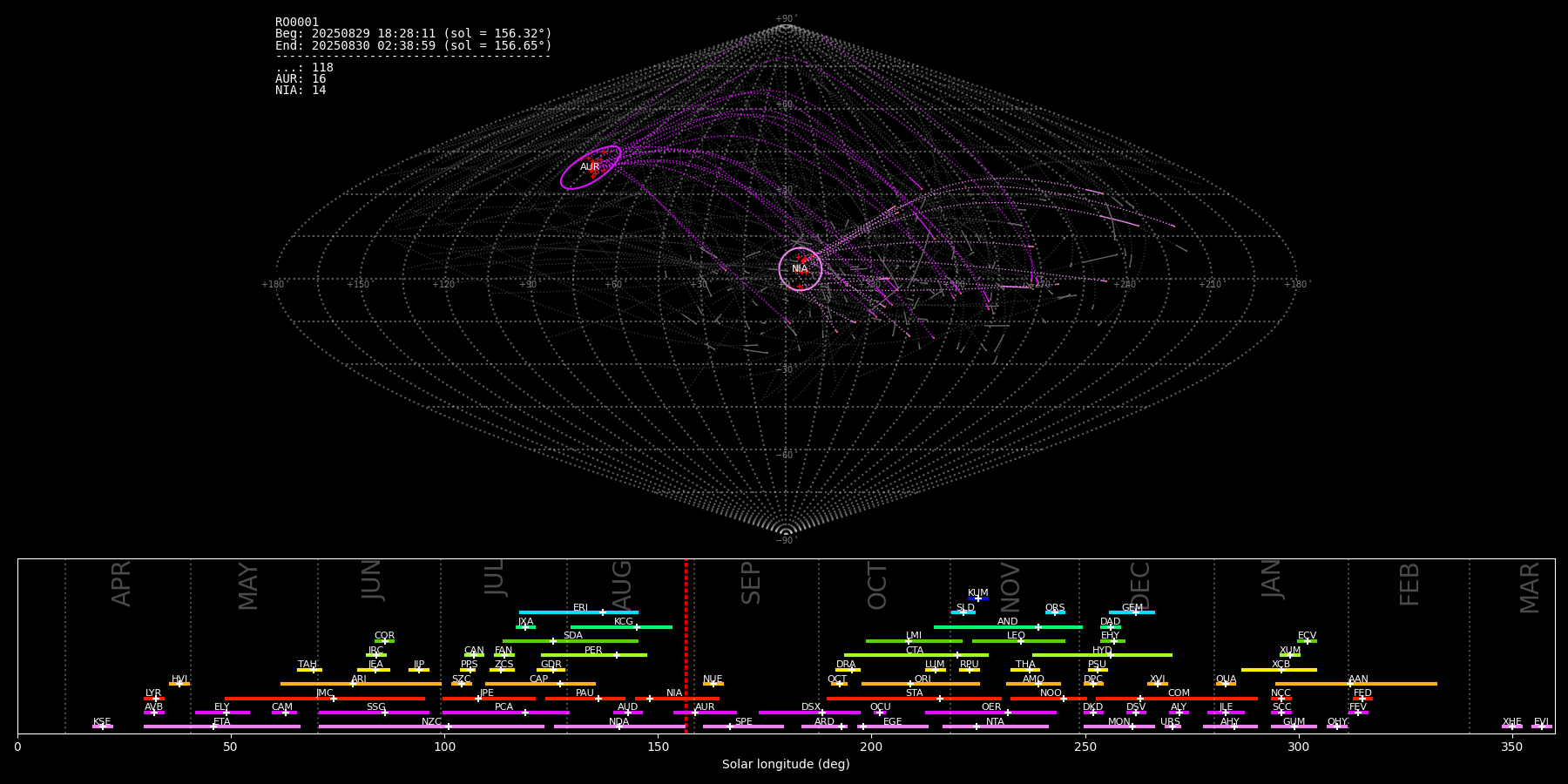Screen dimensions: 1568x784
Task: Select the red COM shower activity bar
Action: click(1202, 699)
